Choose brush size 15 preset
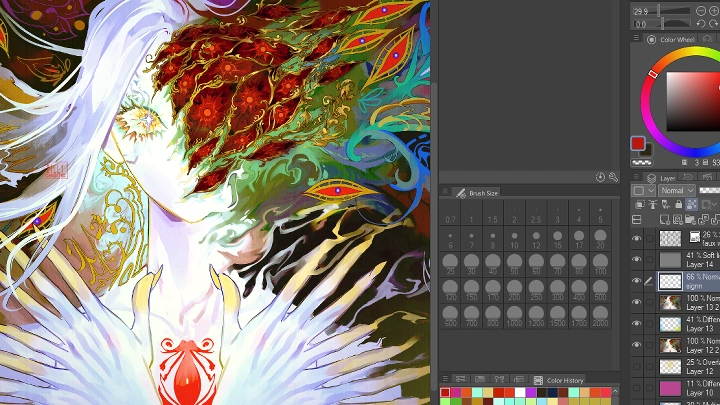 [557, 239]
